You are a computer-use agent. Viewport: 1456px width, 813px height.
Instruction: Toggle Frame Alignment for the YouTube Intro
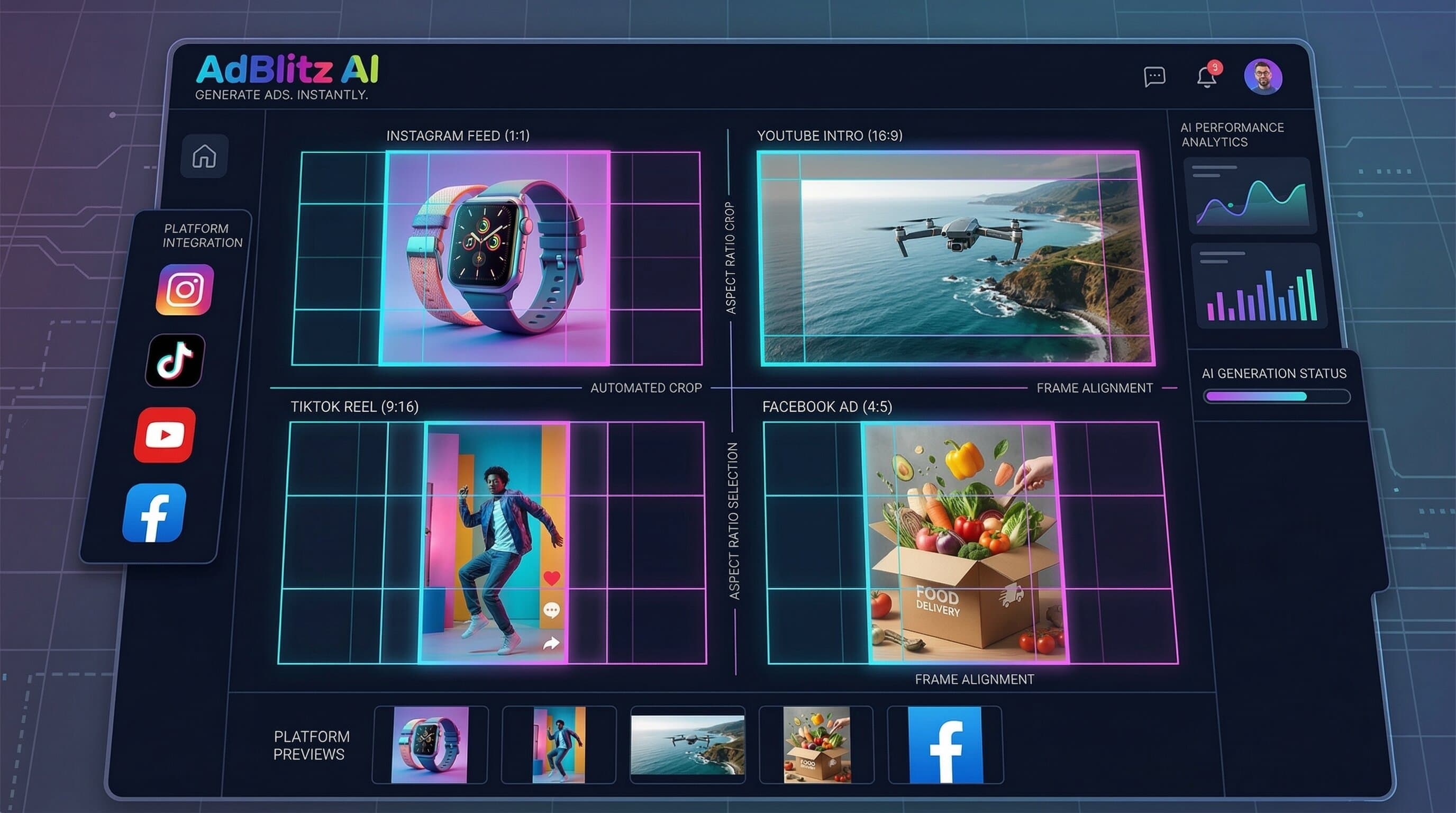click(1095, 388)
